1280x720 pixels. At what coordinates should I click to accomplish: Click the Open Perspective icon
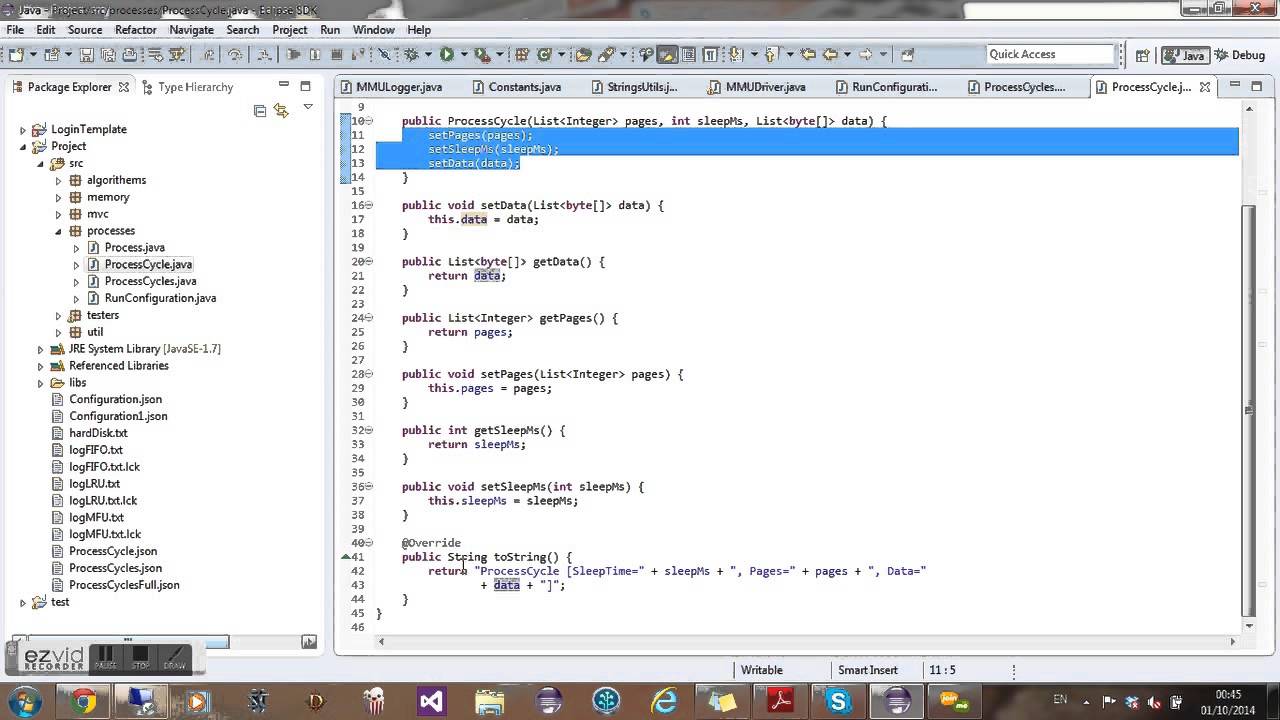pyautogui.click(x=1142, y=55)
